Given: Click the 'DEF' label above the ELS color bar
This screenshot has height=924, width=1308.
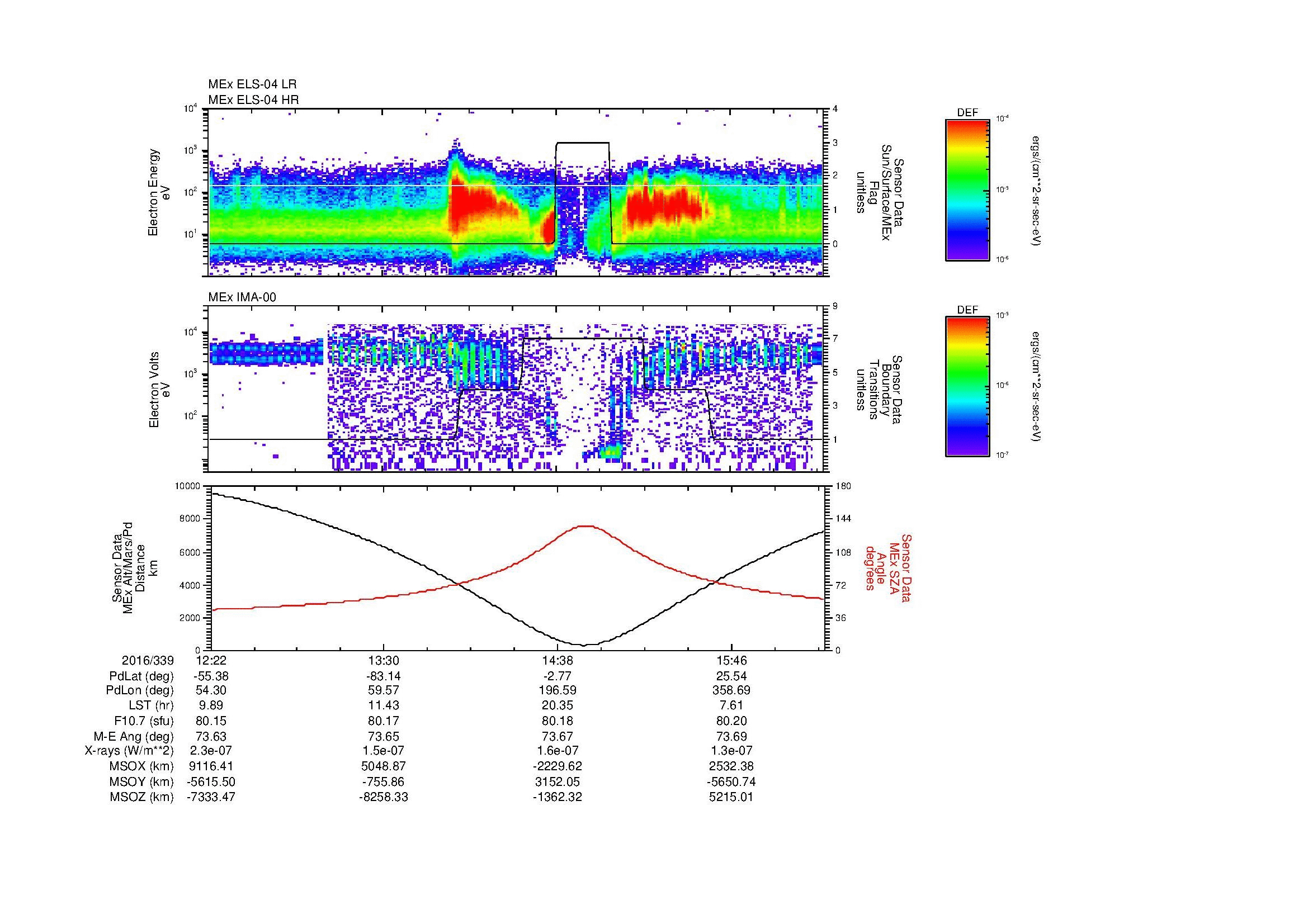Looking at the screenshot, I should pos(967,113).
